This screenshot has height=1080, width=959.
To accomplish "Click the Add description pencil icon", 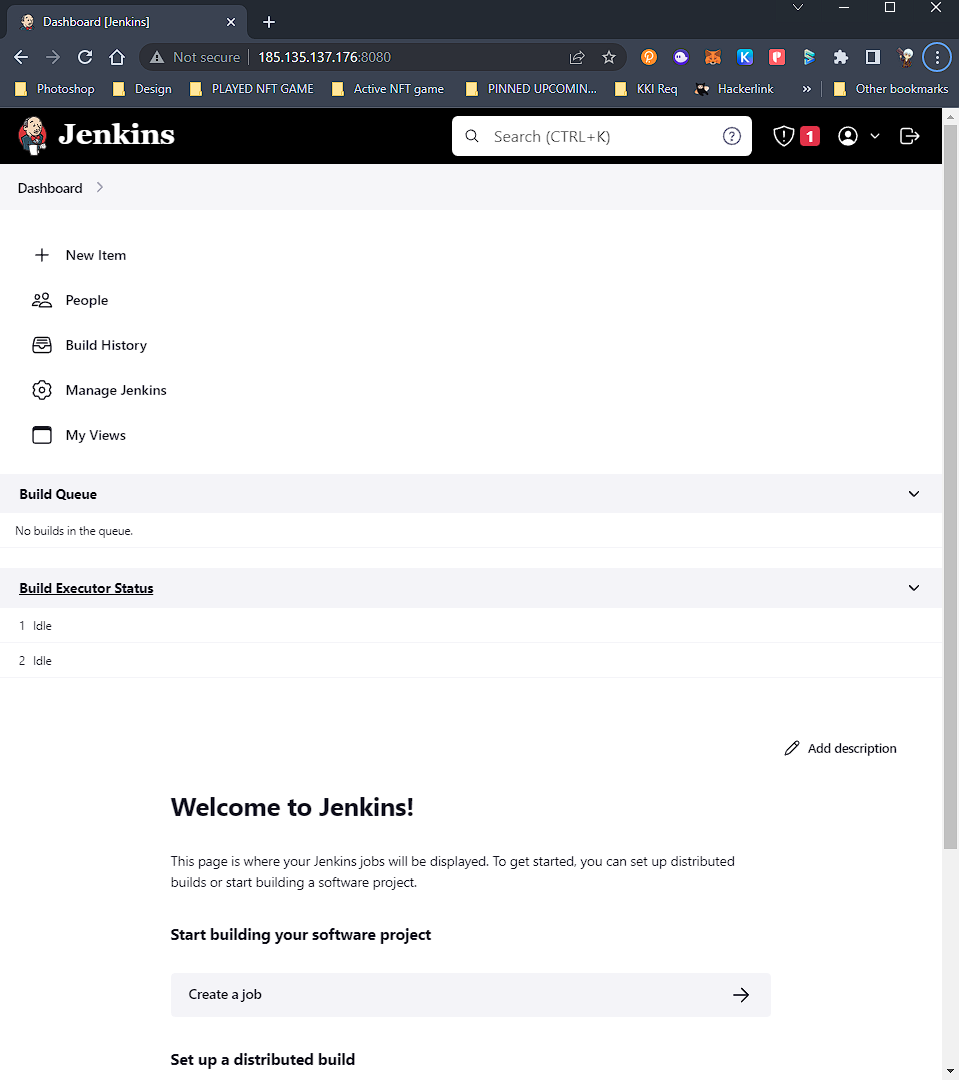I will (791, 748).
